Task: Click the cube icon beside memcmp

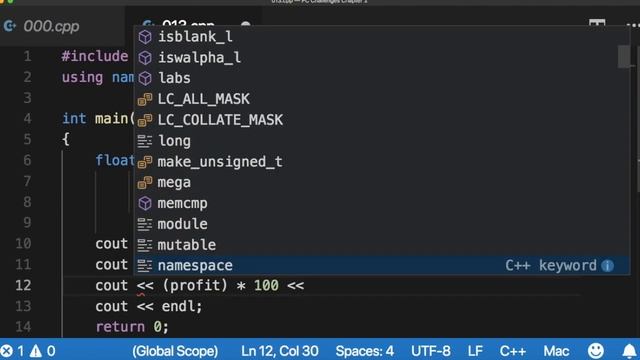Action: pos(145,203)
